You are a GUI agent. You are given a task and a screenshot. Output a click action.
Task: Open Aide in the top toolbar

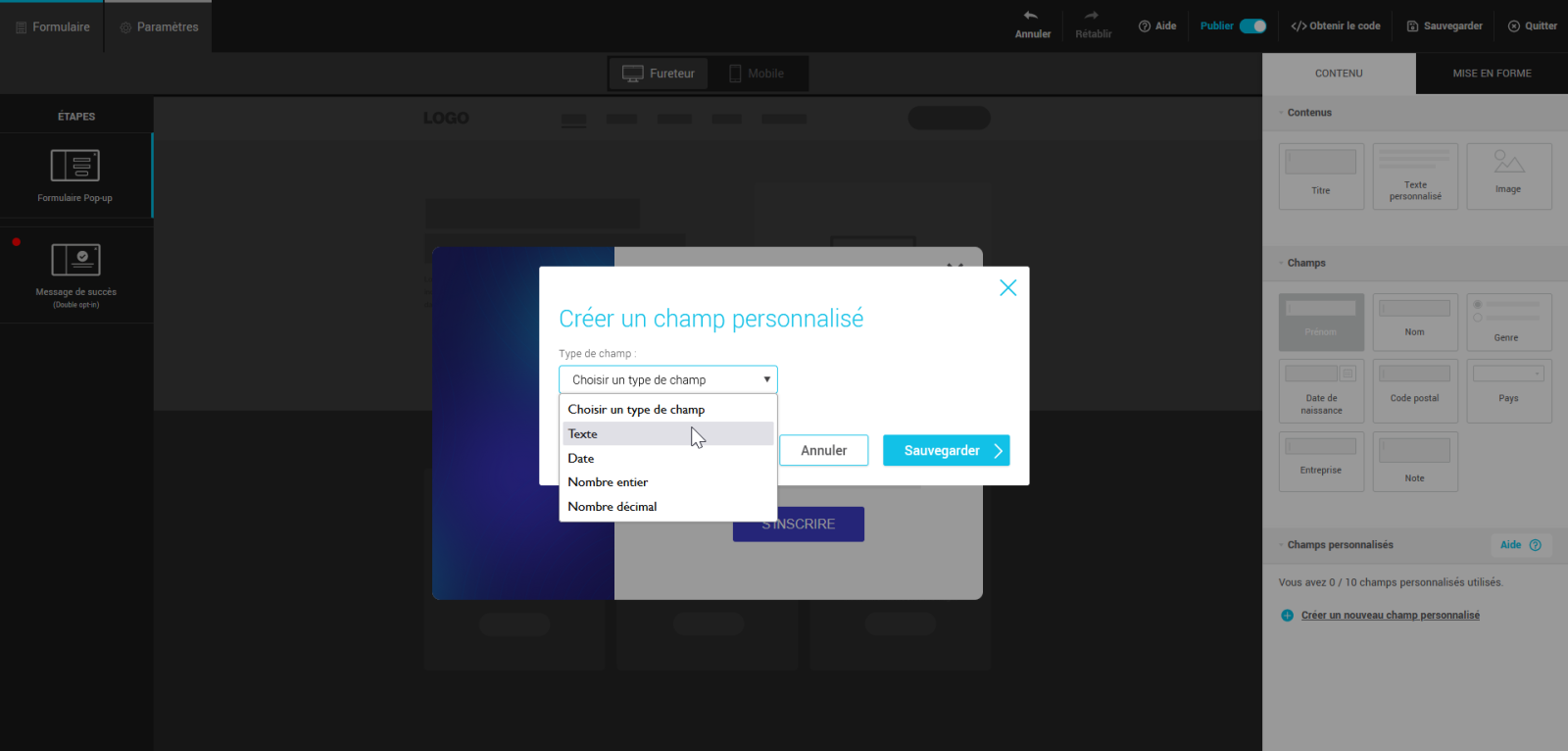[x=1157, y=26]
